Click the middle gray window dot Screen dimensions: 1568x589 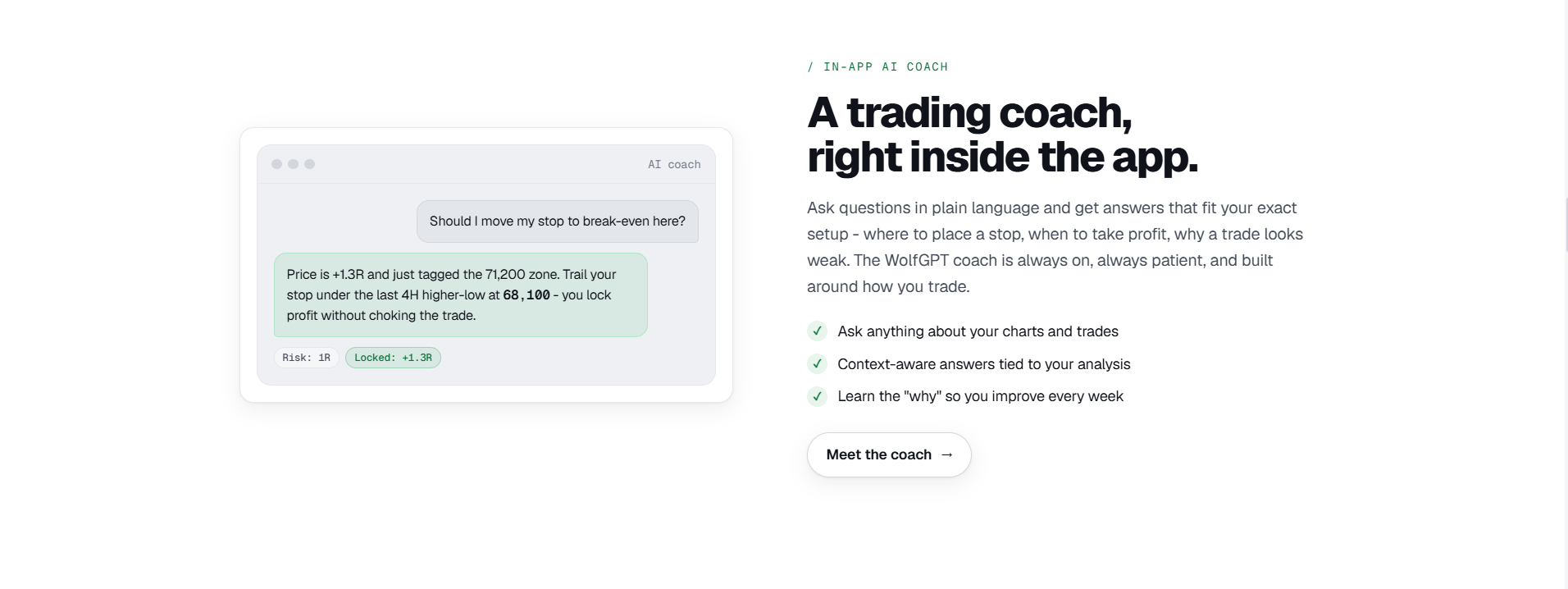pos(293,164)
